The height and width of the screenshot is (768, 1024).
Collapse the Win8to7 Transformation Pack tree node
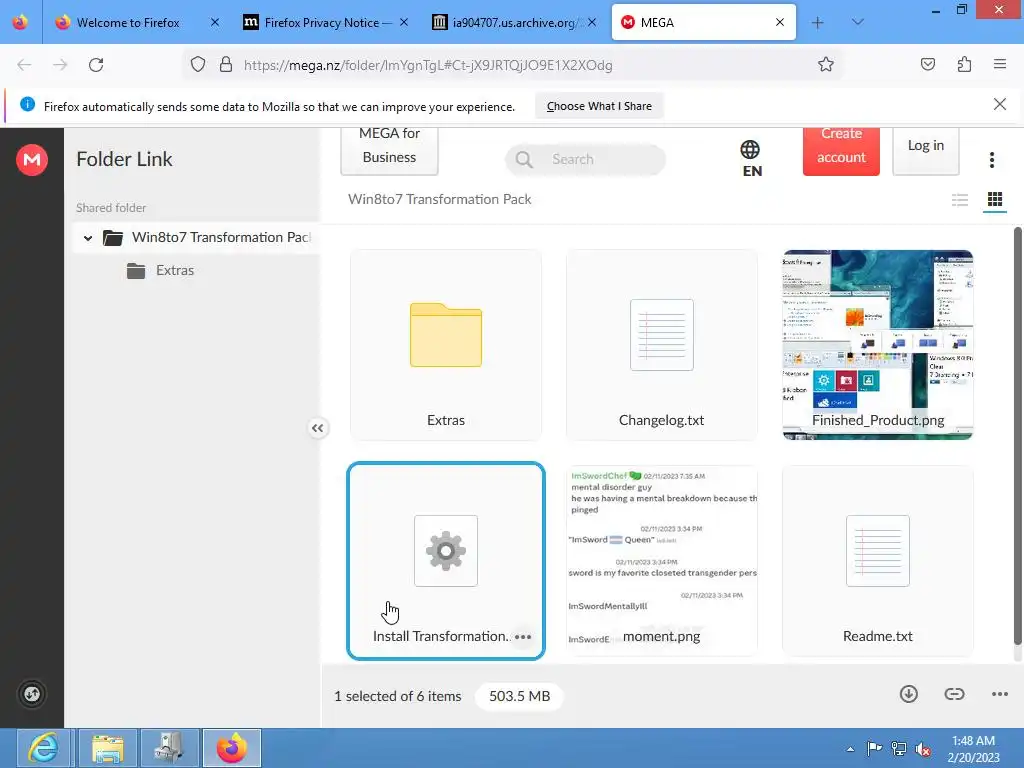coord(88,238)
